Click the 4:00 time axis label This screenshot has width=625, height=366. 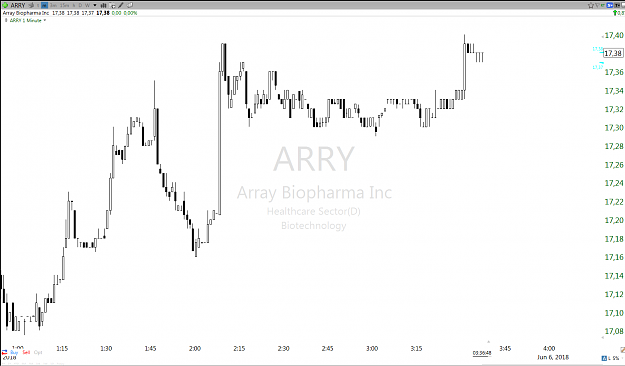click(x=549, y=348)
